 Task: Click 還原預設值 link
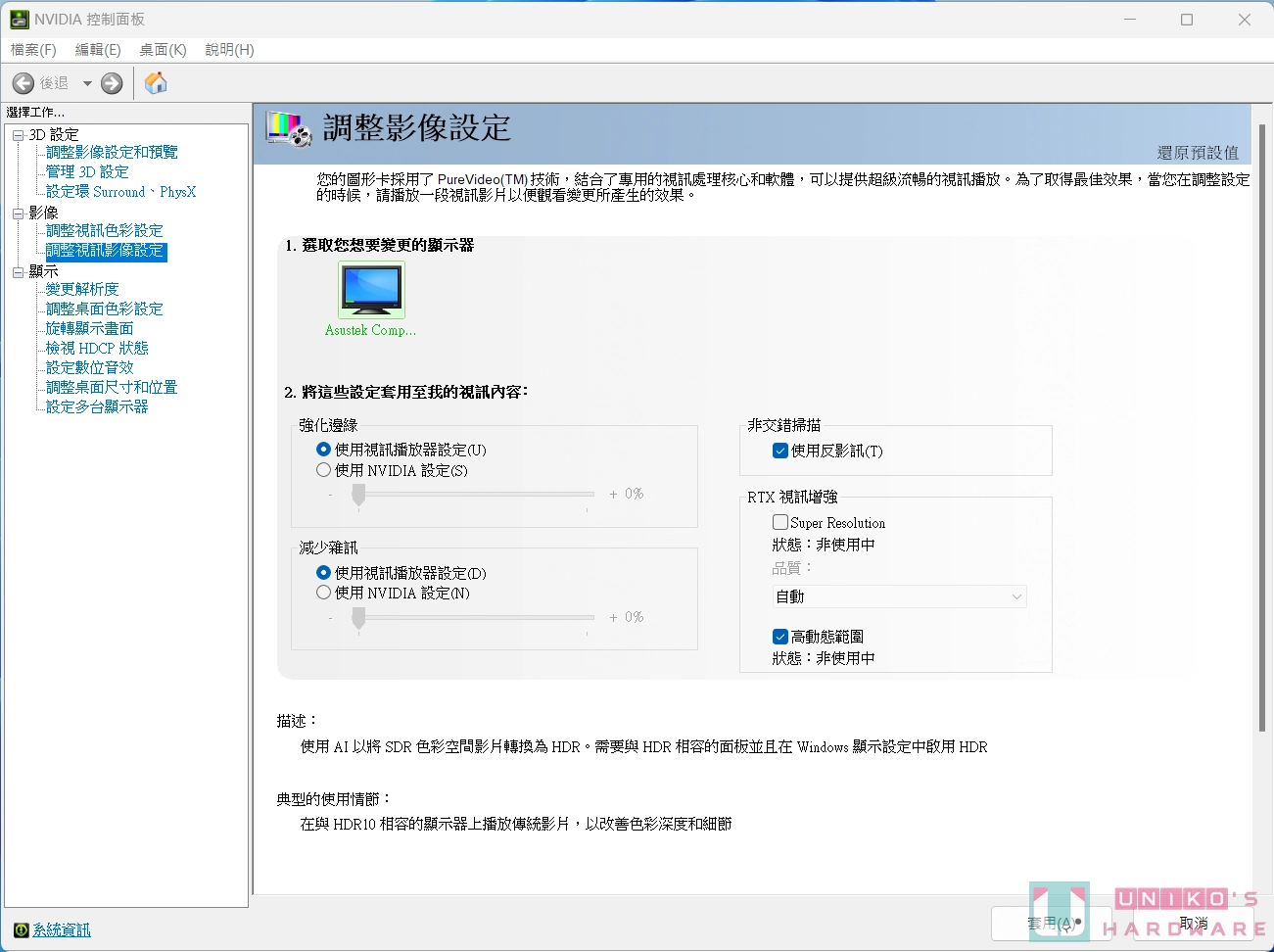coord(1198,153)
